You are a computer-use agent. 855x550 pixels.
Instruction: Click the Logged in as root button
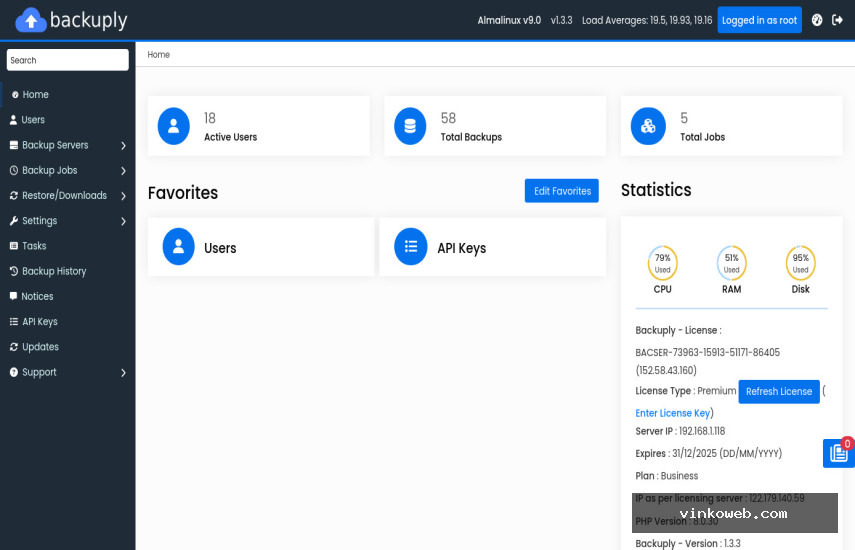tap(760, 20)
